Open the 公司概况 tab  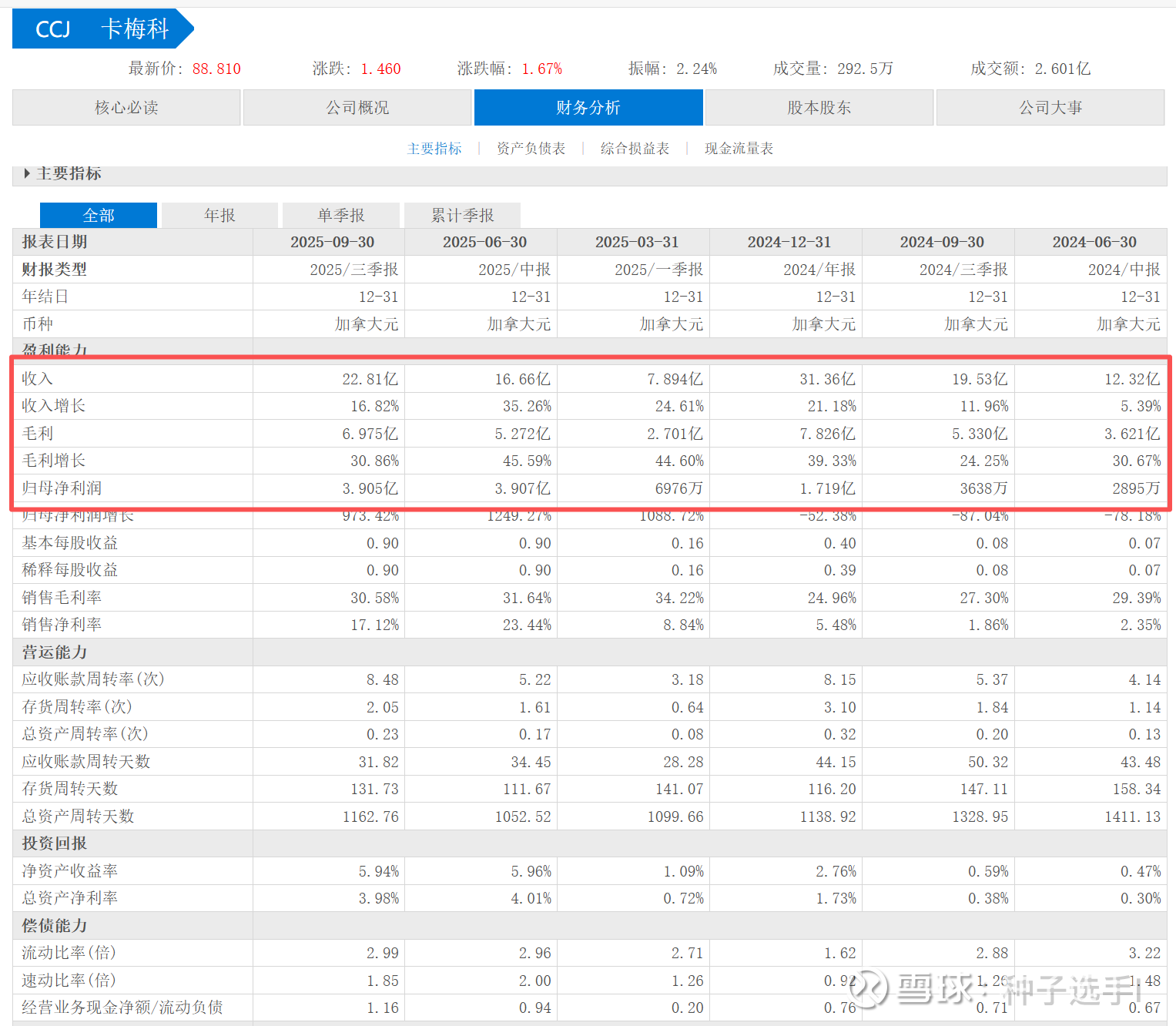357,107
